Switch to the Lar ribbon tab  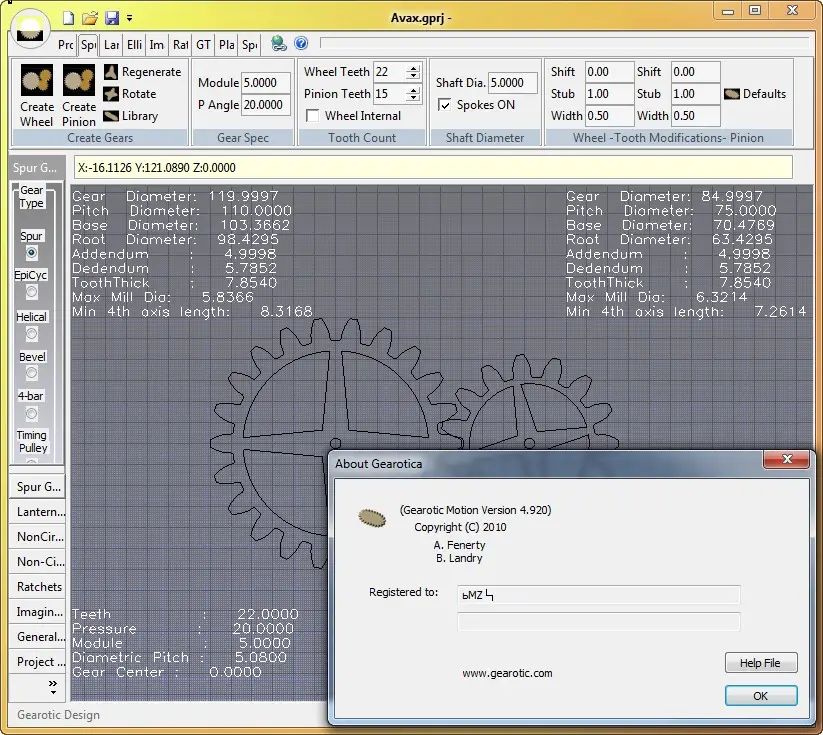[x=111, y=45]
